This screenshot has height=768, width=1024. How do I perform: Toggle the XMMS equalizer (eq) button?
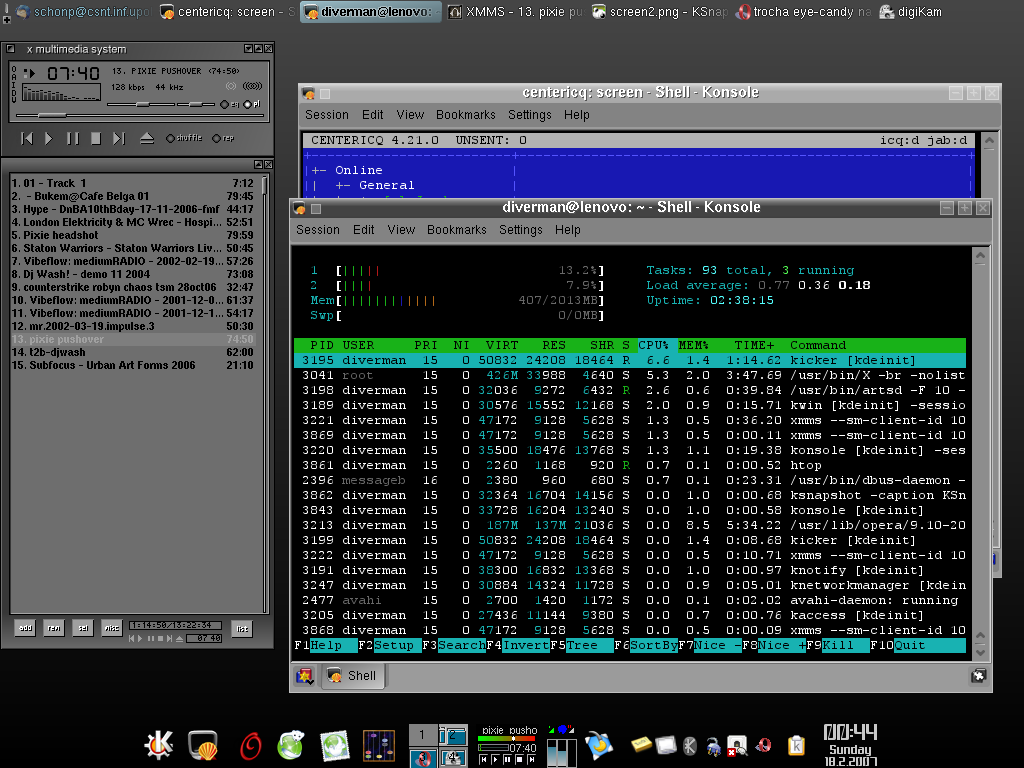click(x=229, y=104)
